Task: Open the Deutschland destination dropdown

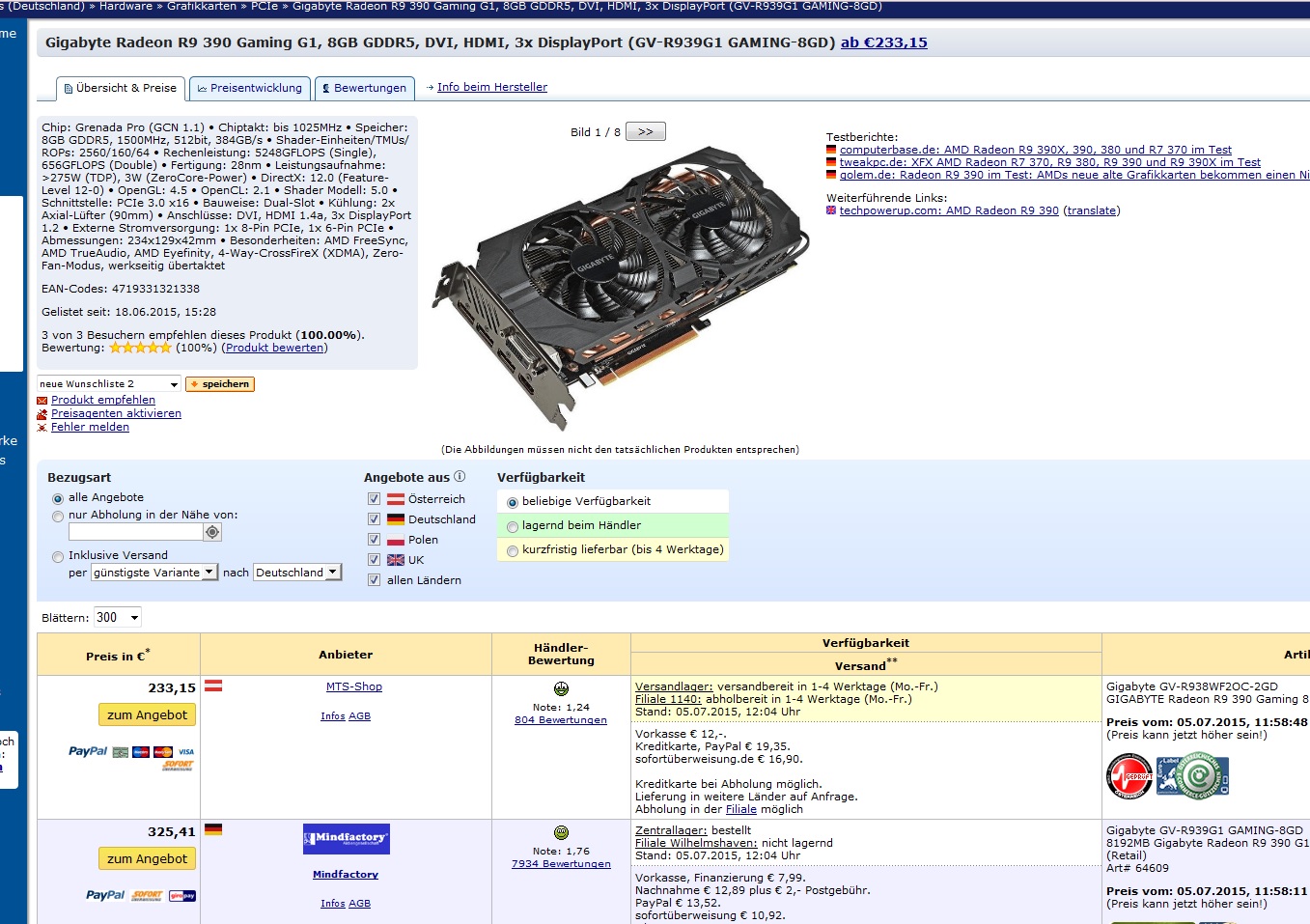Action: click(x=297, y=573)
